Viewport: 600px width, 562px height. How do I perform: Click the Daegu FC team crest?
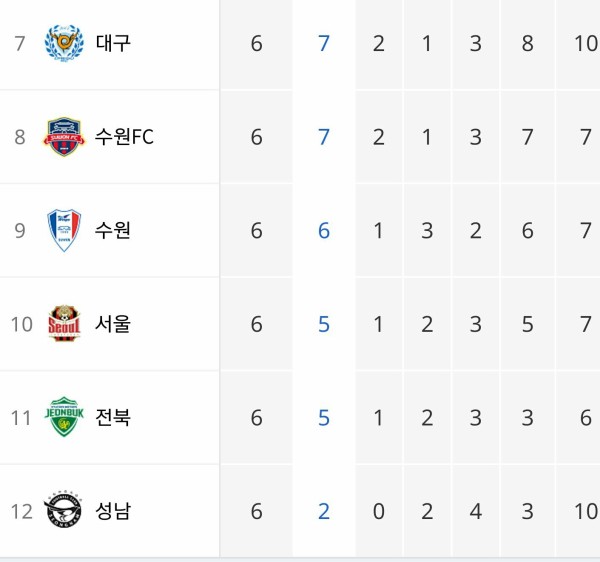coord(64,42)
